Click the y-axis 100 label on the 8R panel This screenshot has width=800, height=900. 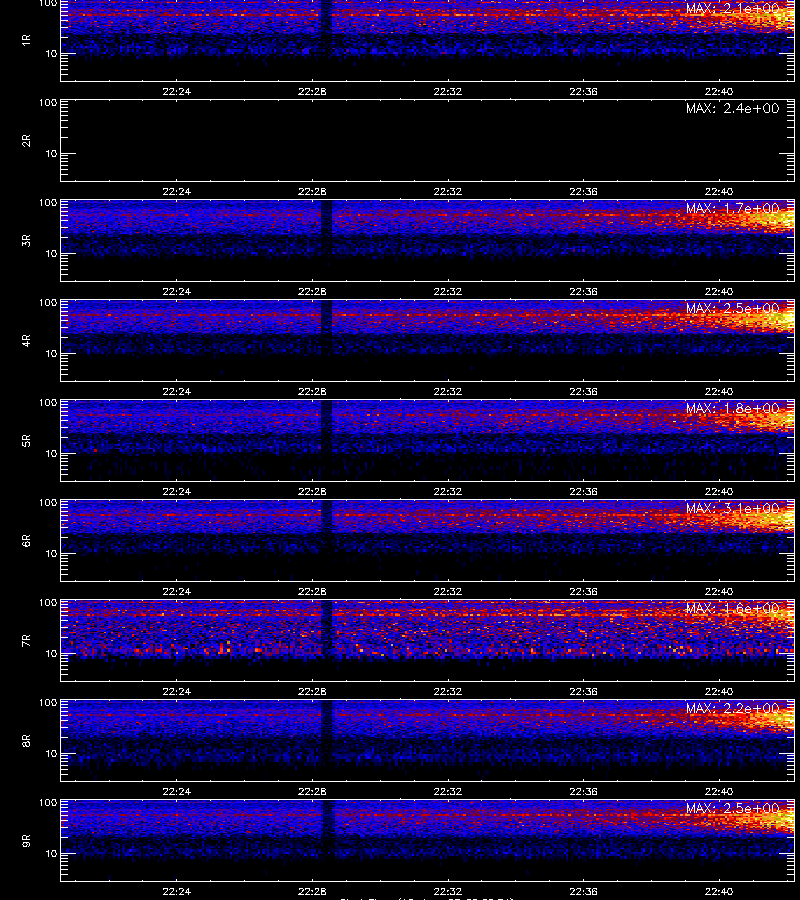coord(48,703)
